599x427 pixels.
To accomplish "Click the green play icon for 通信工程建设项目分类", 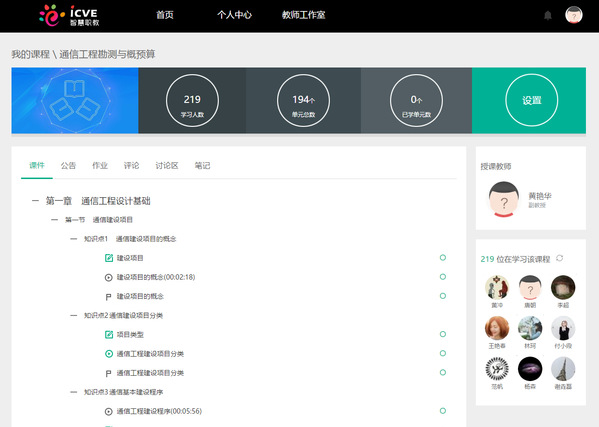I will point(109,354).
